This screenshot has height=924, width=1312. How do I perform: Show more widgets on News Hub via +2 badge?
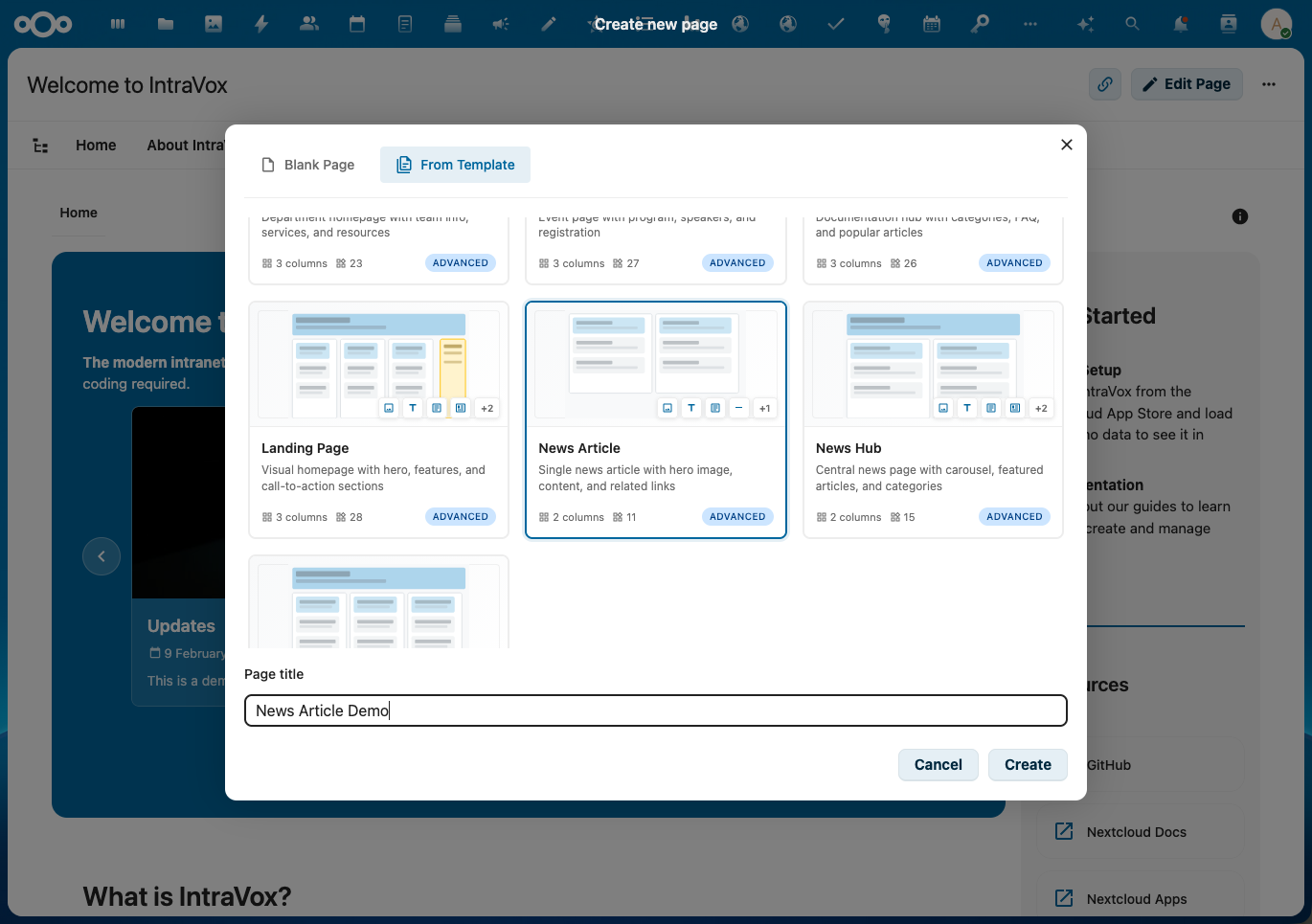(x=1040, y=407)
